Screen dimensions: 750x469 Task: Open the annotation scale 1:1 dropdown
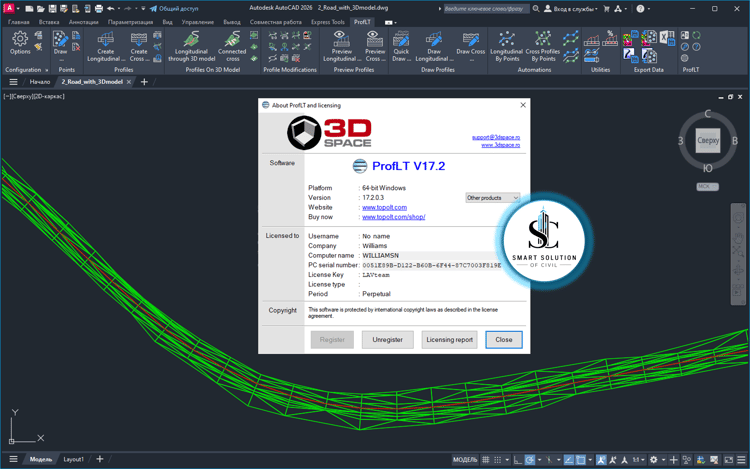coord(638,459)
